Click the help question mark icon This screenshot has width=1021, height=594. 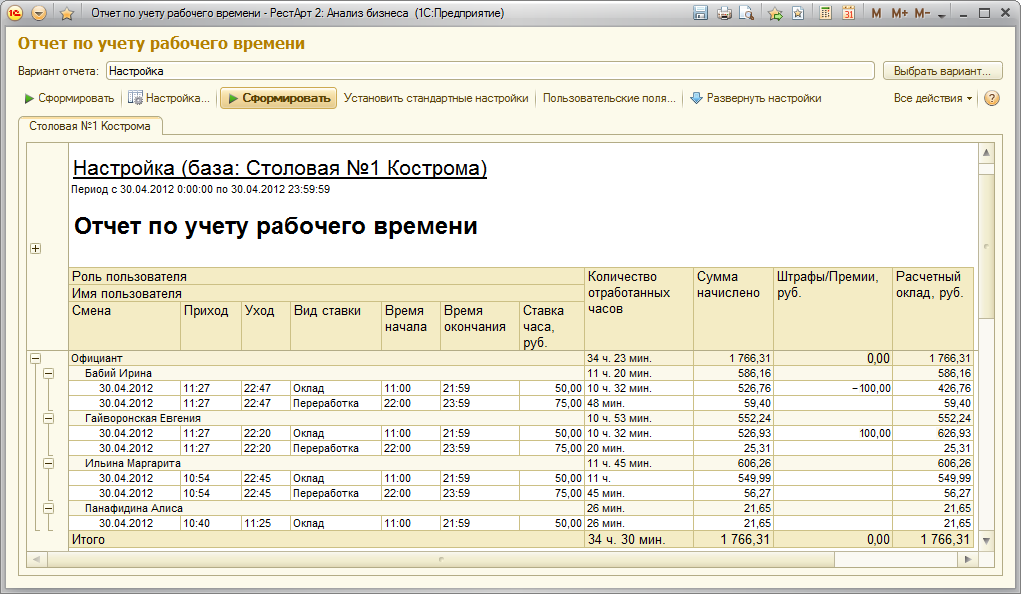pos(992,98)
